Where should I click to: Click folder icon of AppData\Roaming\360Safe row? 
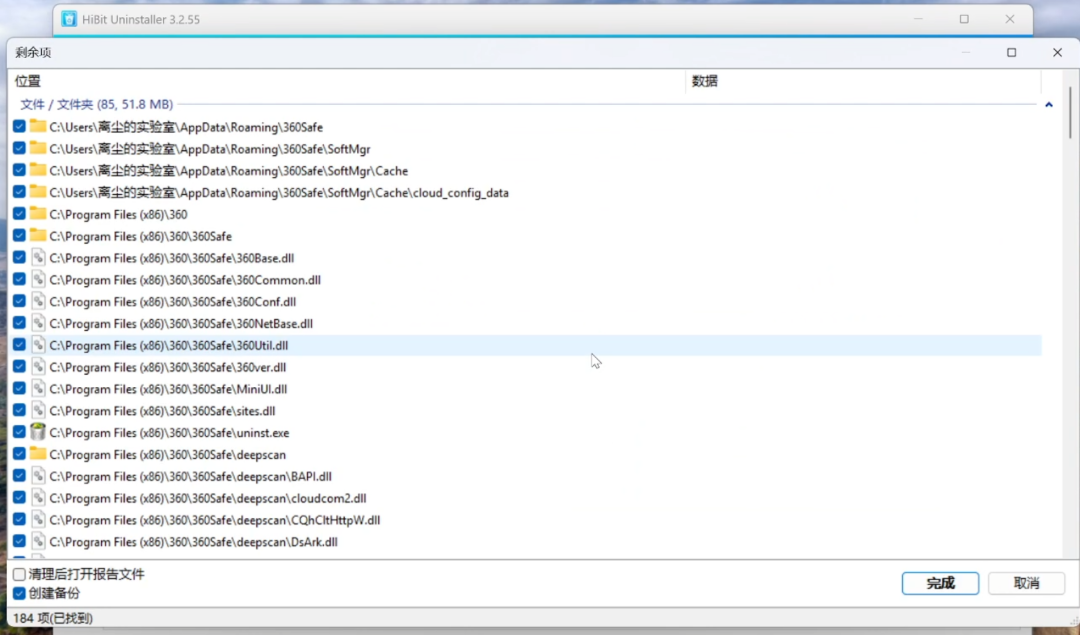[38, 126]
